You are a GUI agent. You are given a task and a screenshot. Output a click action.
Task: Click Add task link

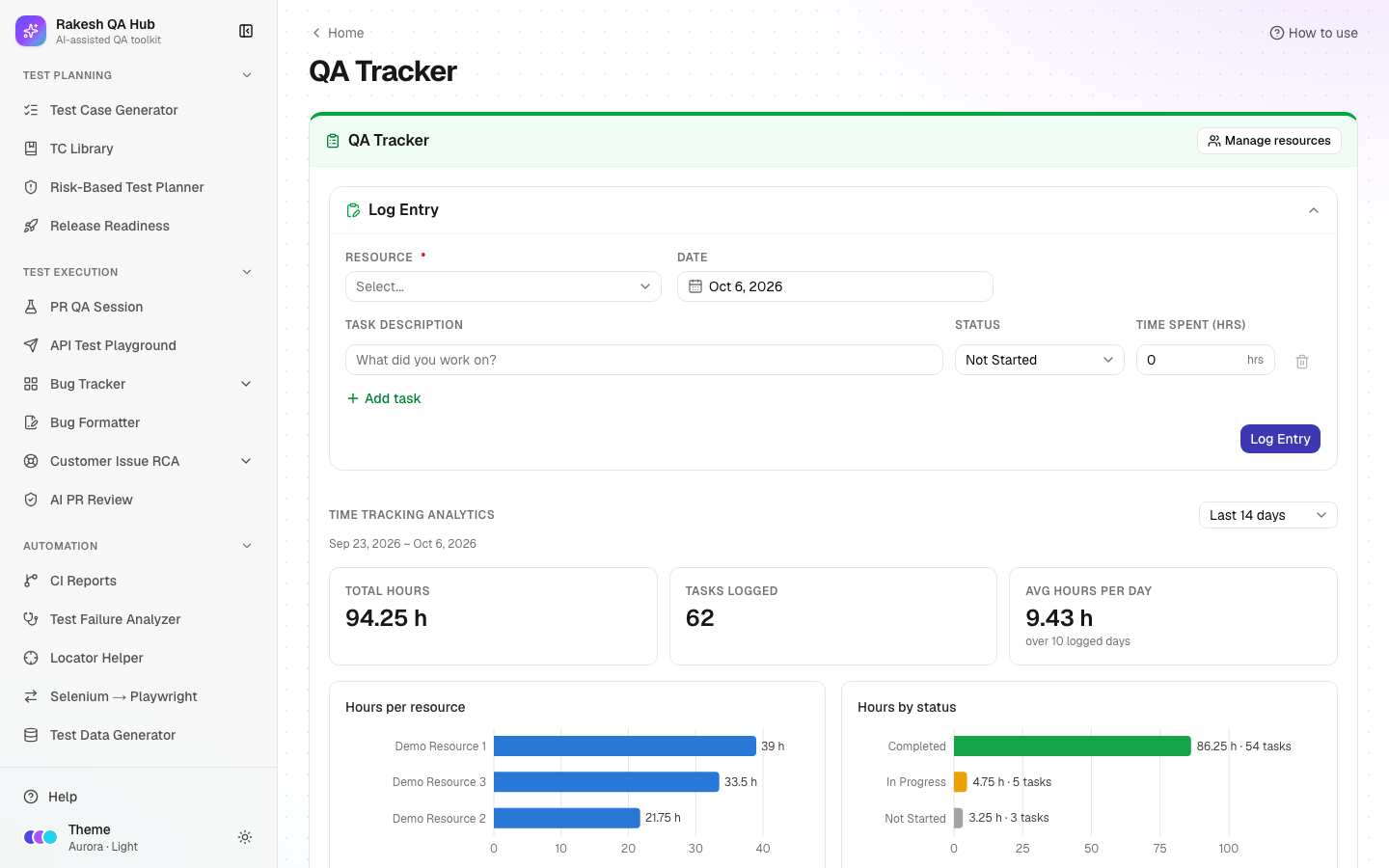tap(384, 398)
